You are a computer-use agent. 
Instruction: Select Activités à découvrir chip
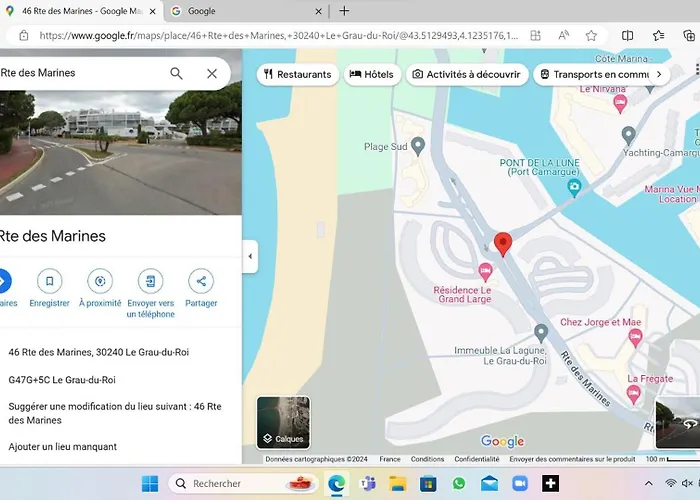(x=466, y=74)
